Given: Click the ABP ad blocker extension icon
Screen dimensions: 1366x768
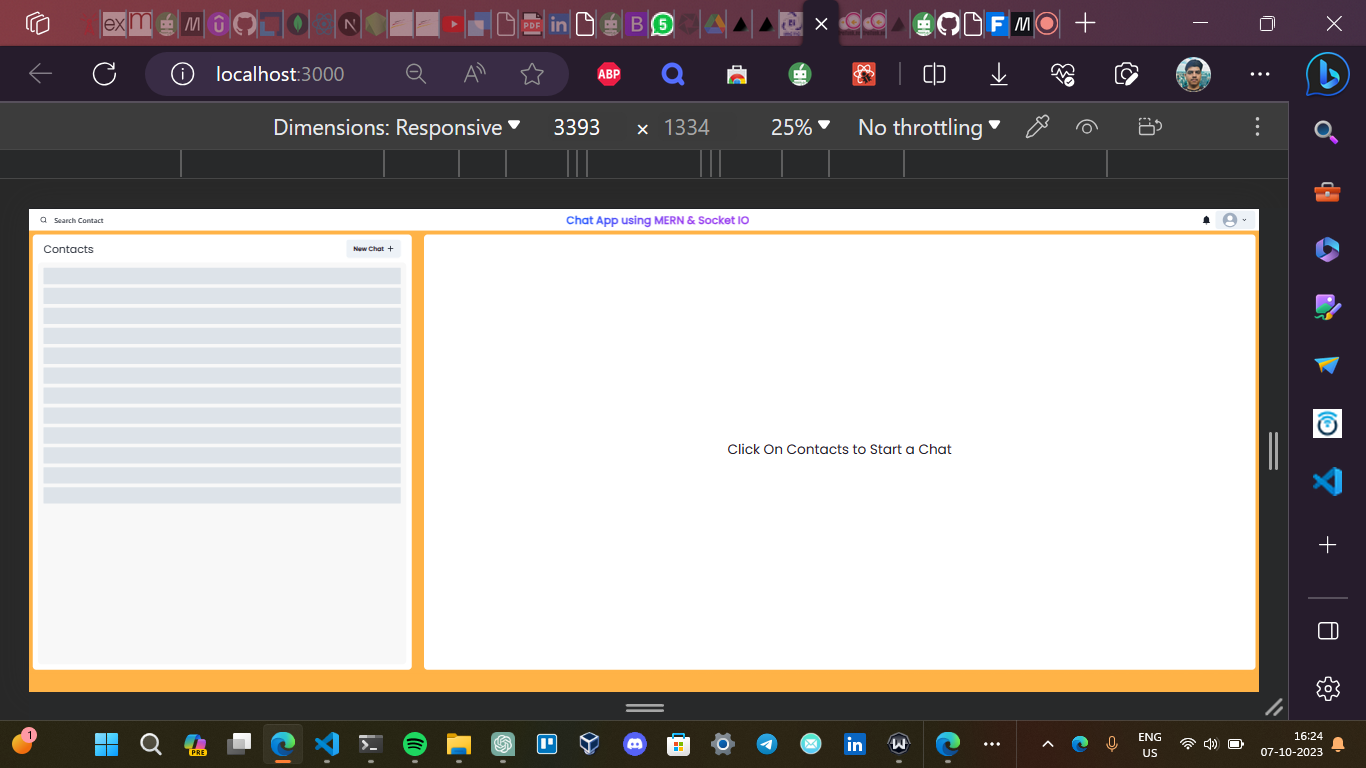Looking at the screenshot, I should [608, 74].
